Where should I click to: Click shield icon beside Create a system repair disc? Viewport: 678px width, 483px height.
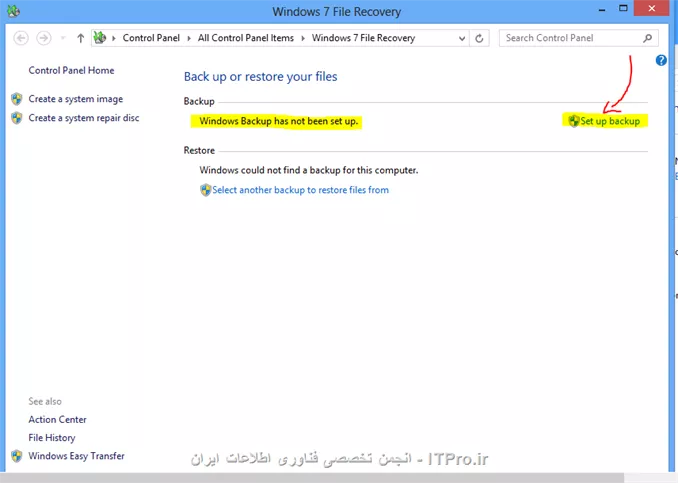(x=16, y=118)
